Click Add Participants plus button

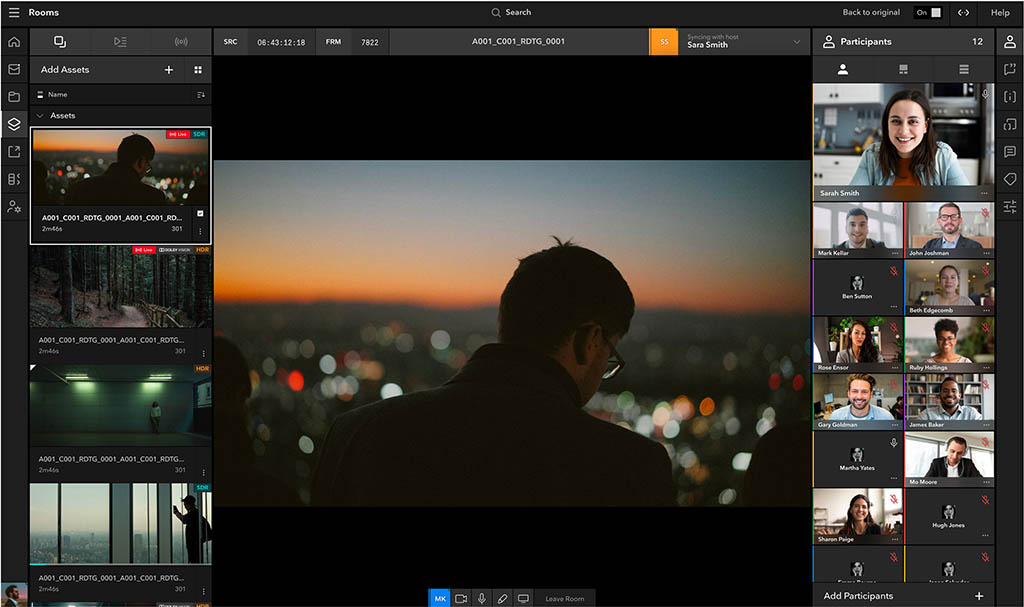978,596
